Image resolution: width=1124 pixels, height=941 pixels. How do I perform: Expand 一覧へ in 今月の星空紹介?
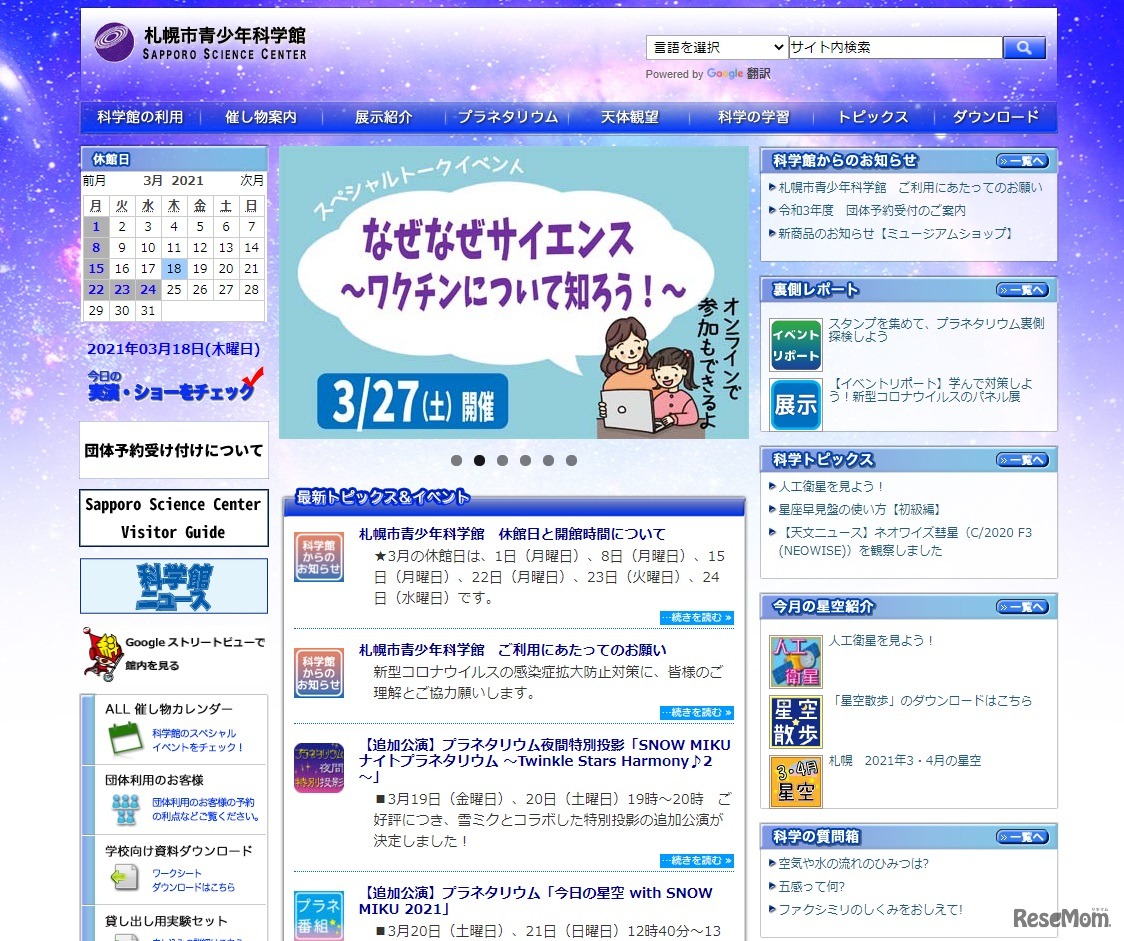point(1022,607)
